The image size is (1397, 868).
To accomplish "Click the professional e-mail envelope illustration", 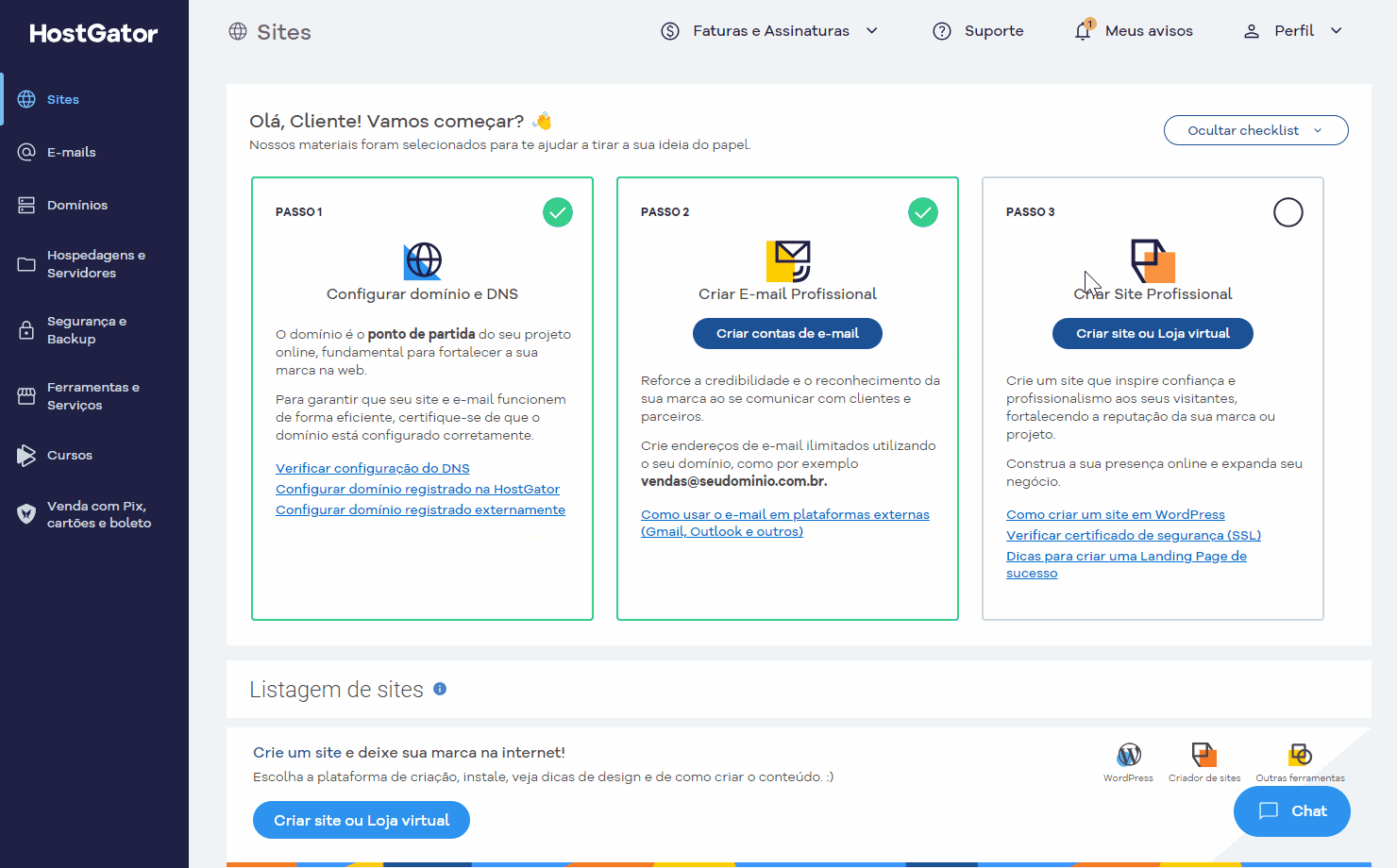I will (x=788, y=260).
